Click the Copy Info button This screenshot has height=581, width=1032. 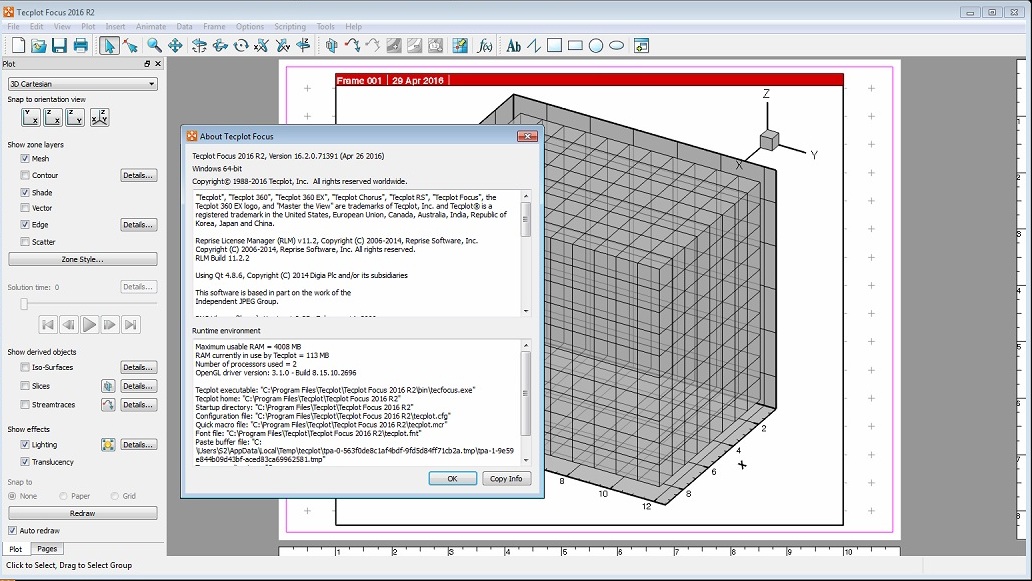click(x=506, y=478)
